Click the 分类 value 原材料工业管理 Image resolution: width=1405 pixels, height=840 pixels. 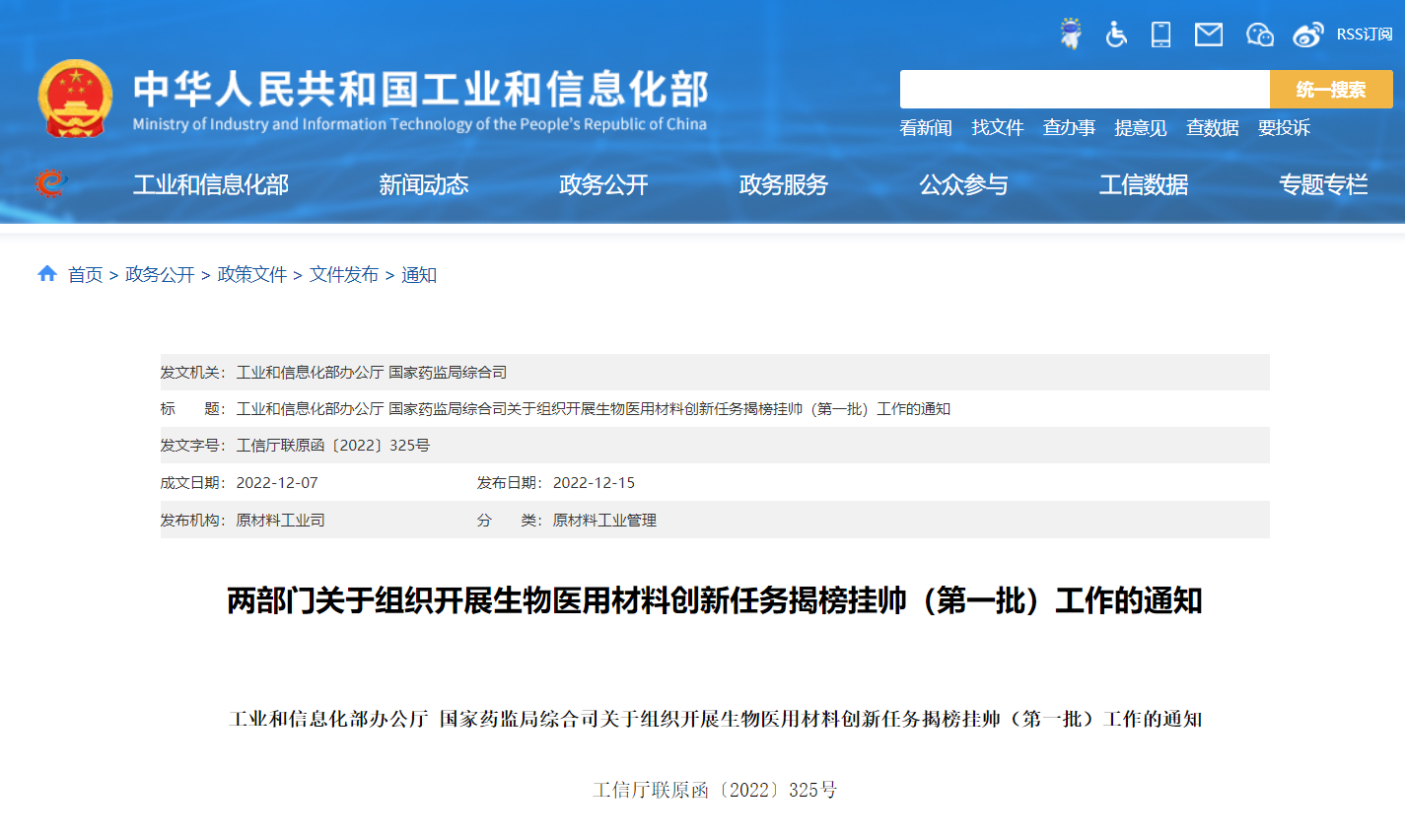[604, 521]
